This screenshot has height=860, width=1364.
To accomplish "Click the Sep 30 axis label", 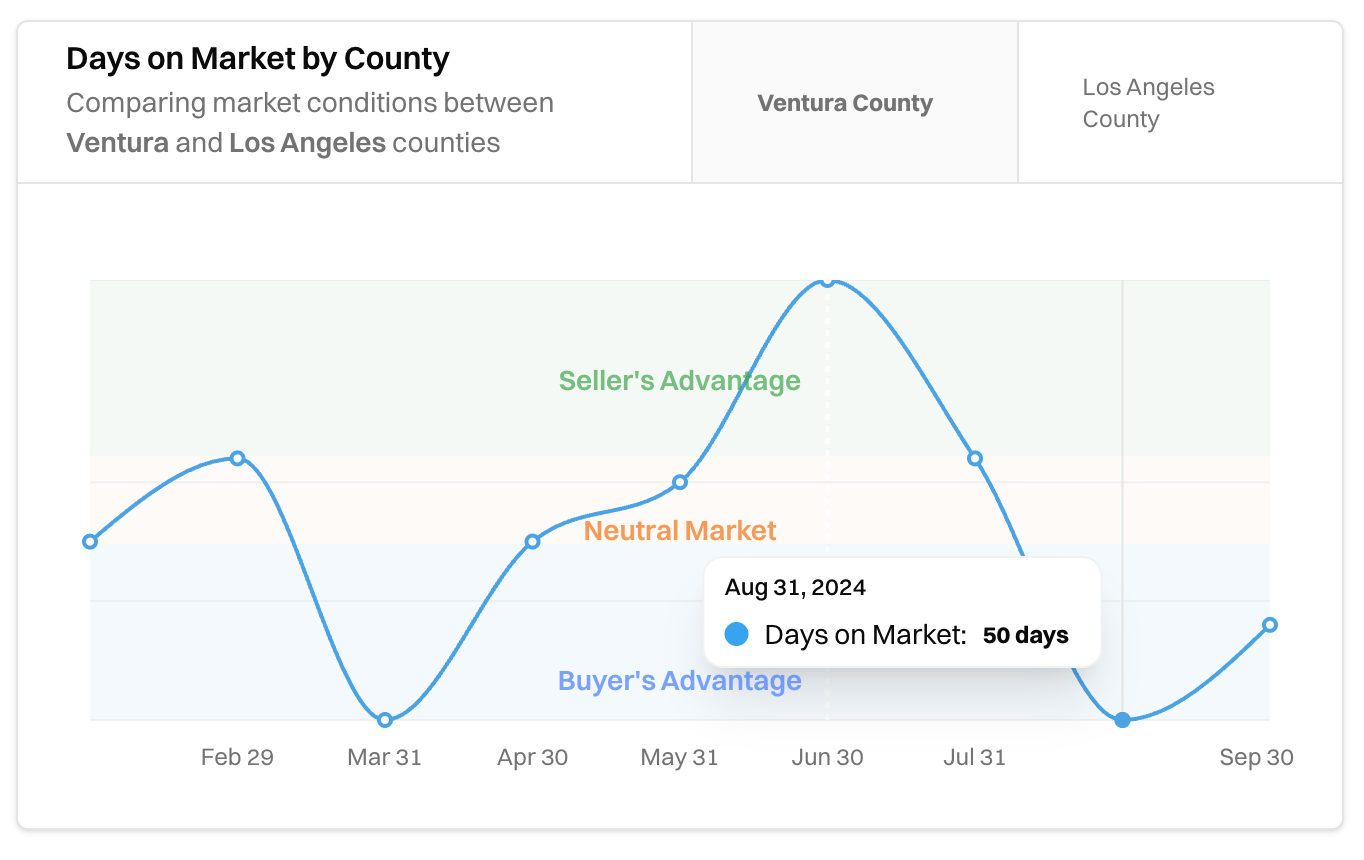I will pos(1256,757).
